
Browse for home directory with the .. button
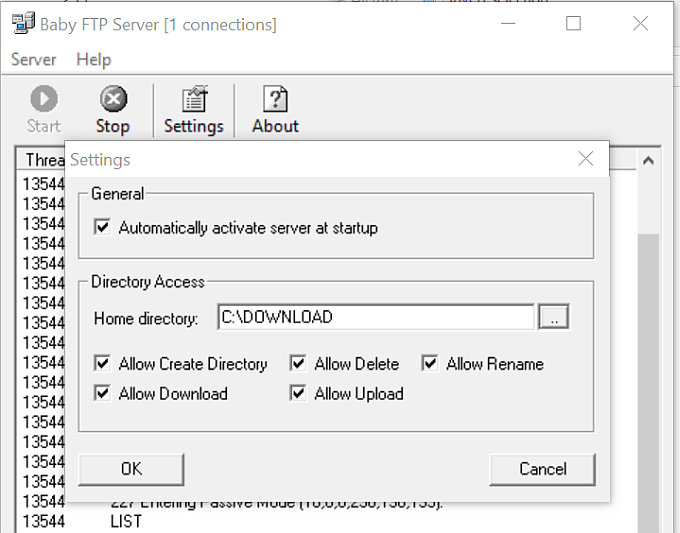click(x=553, y=317)
